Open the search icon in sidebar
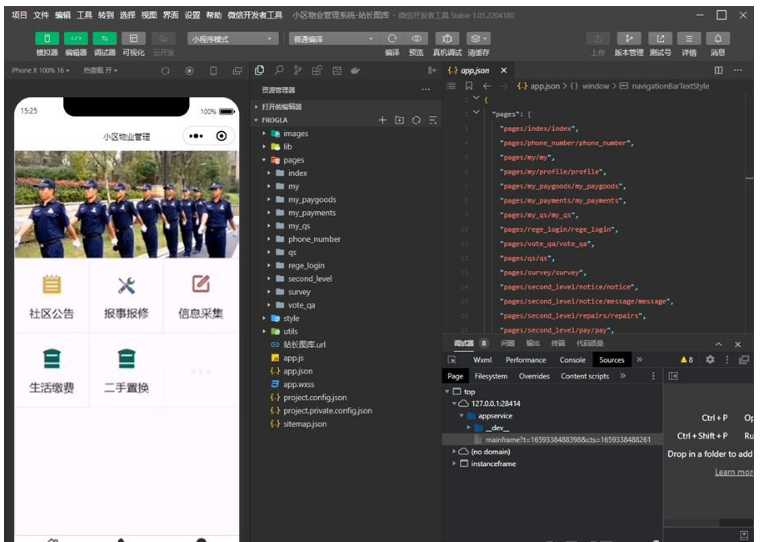 coord(279,71)
